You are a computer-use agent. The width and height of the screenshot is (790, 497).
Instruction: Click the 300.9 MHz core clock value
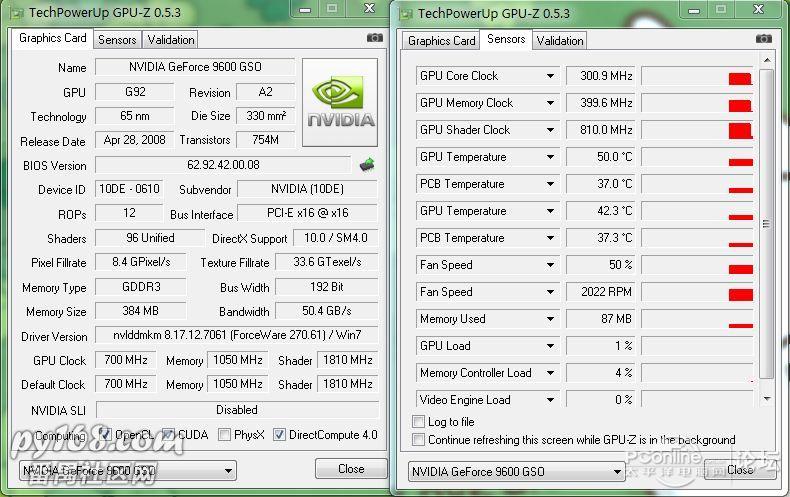pyautogui.click(x=601, y=76)
